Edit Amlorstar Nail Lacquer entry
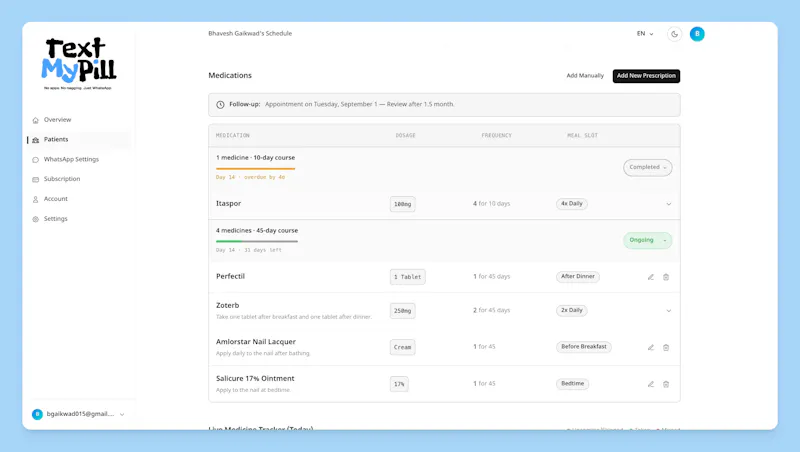800x452 pixels. click(x=651, y=347)
